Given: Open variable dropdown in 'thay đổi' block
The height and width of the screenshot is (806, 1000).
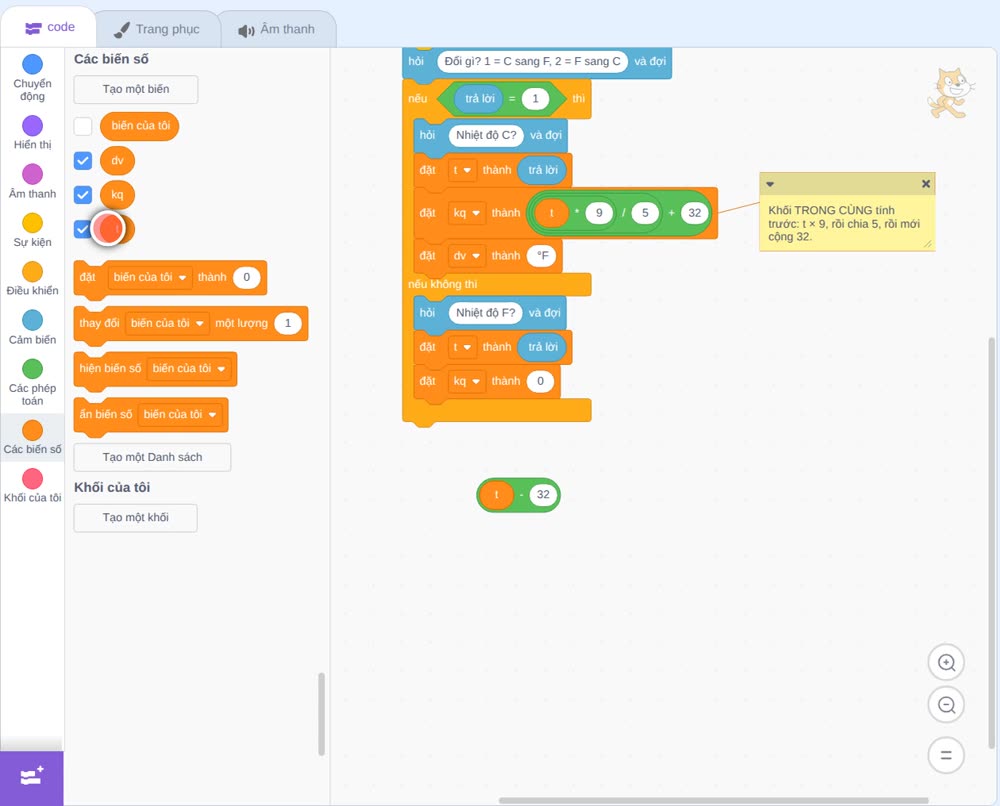Looking at the screenshot, I should 167,323.
